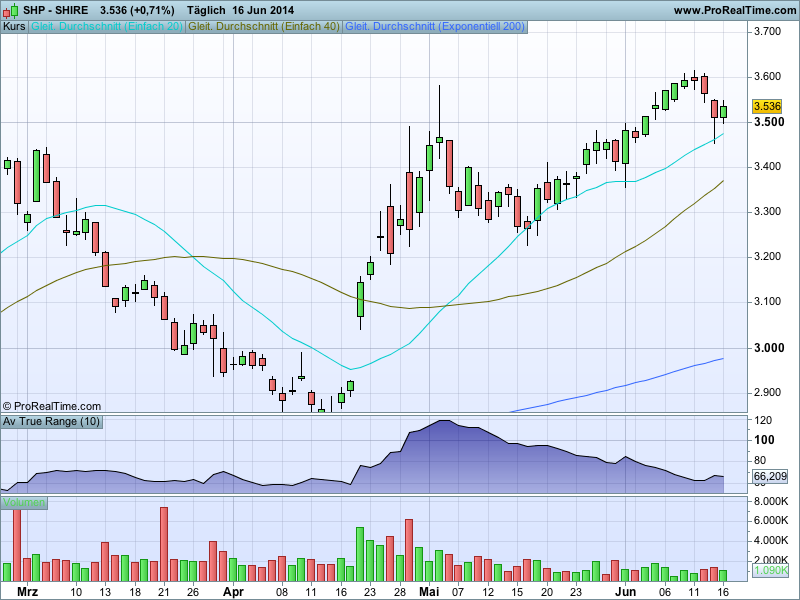Click the 3.700 price axis label

pyautogui.click(x=767, y=32)
